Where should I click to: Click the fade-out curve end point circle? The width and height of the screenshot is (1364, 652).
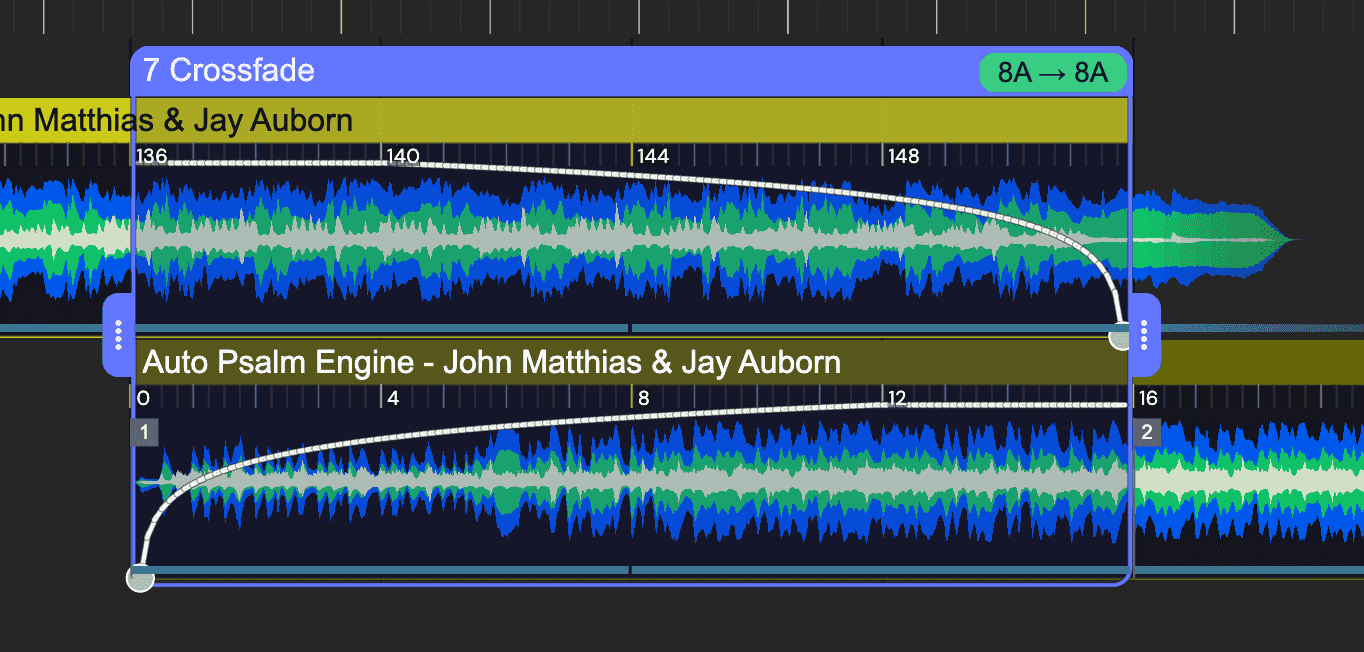(x=1122, y=337)
